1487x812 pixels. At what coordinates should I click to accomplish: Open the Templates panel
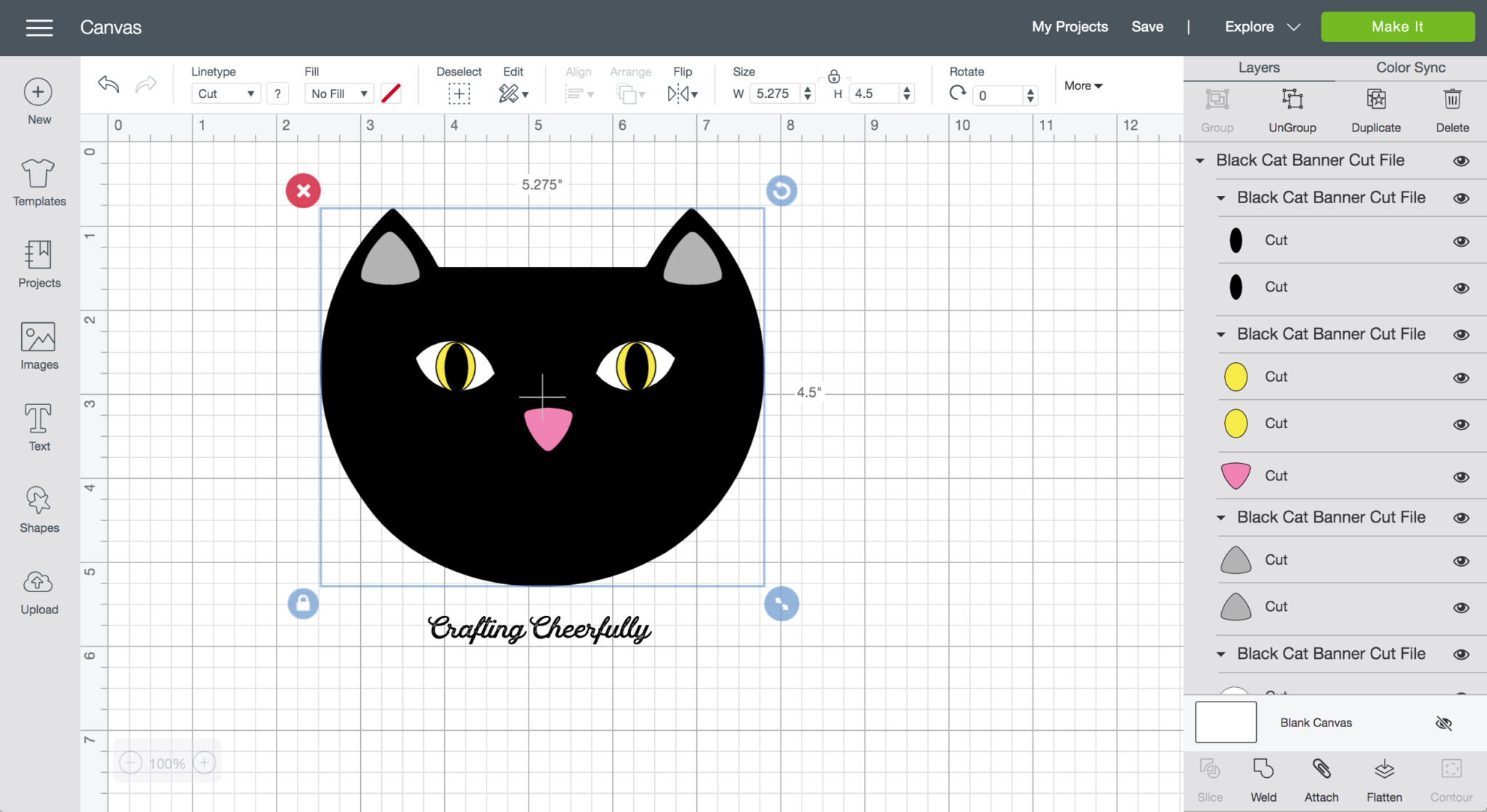[38, 181]
